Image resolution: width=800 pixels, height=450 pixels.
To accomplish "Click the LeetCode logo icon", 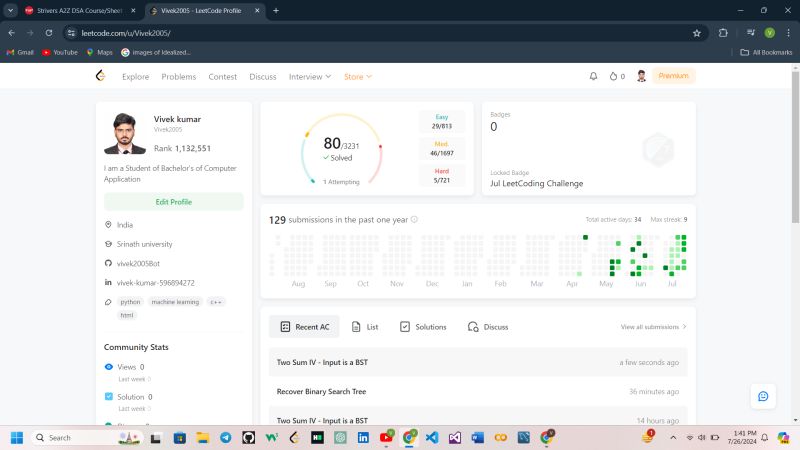I will (x=100, y=76).
